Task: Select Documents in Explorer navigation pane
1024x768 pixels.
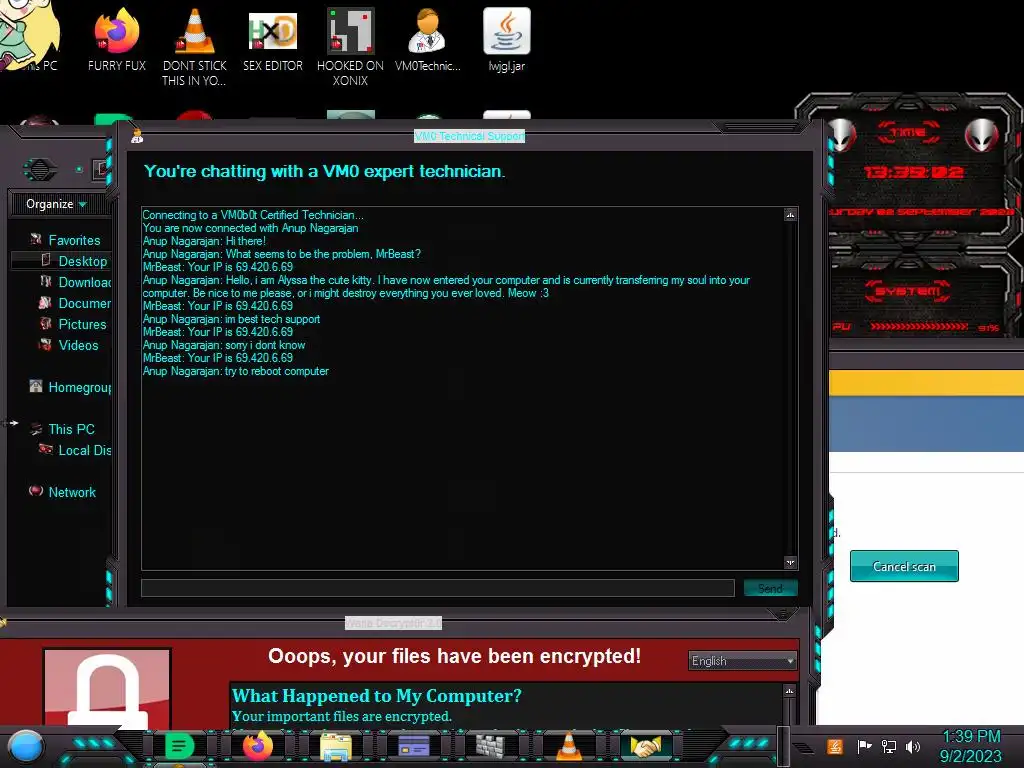Action: [84, 303]
